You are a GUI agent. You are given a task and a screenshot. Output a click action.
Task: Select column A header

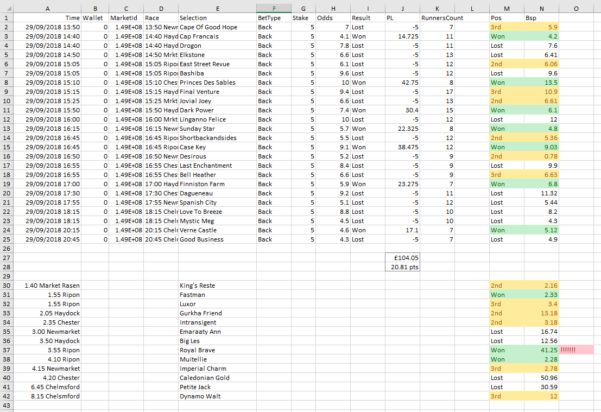[x=47, y=8]
